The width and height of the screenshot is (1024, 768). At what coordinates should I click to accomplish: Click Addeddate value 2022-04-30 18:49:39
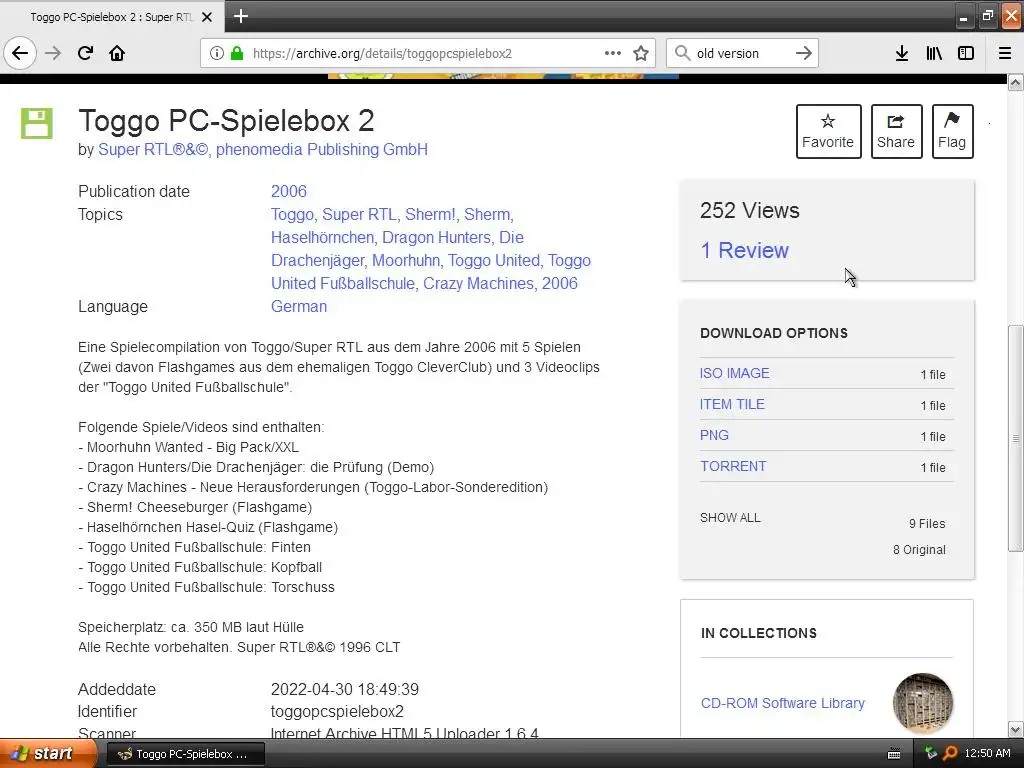345,689
